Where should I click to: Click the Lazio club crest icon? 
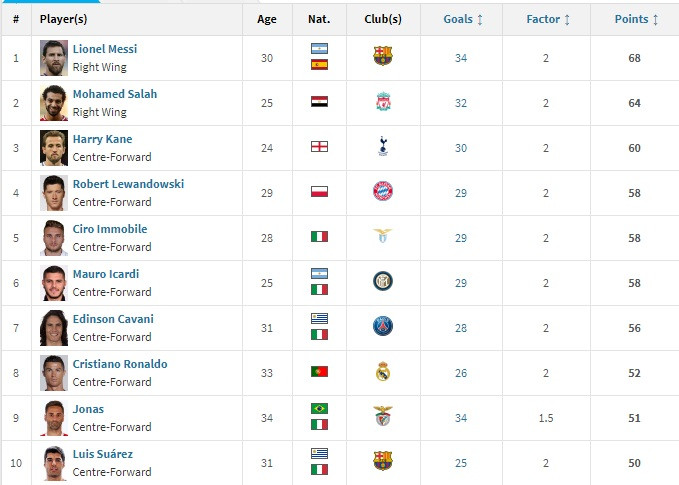383,236
